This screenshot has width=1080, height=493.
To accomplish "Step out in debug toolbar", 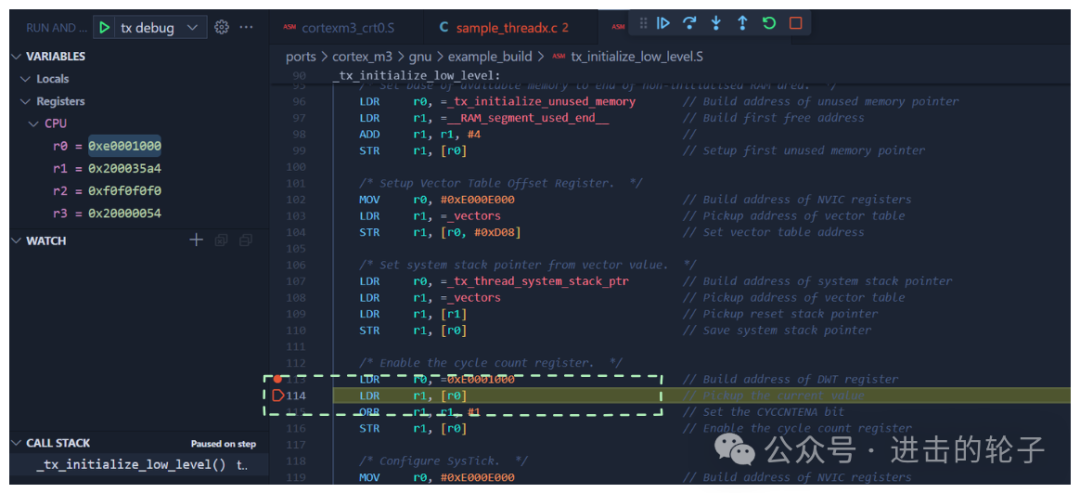I will [742, 23].
